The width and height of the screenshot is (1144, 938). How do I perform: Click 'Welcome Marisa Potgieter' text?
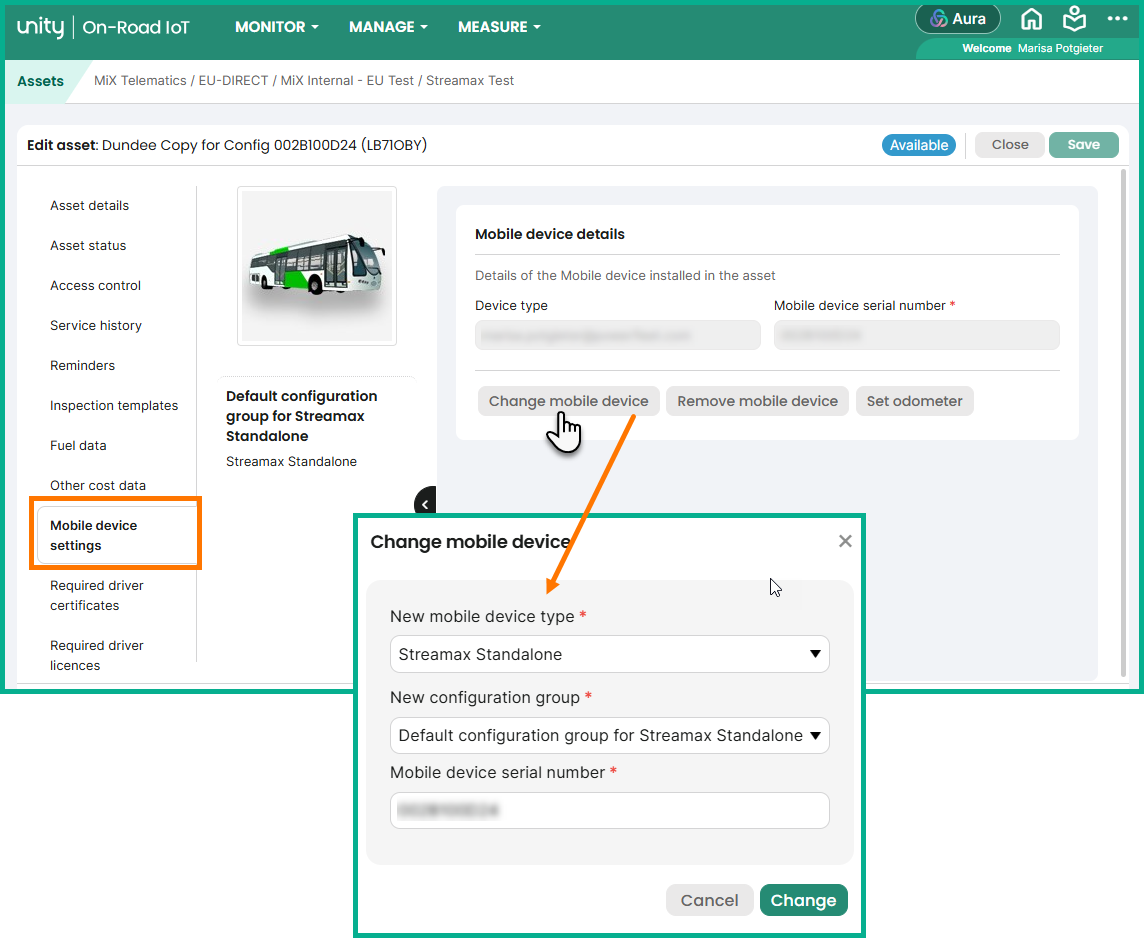1032,48
